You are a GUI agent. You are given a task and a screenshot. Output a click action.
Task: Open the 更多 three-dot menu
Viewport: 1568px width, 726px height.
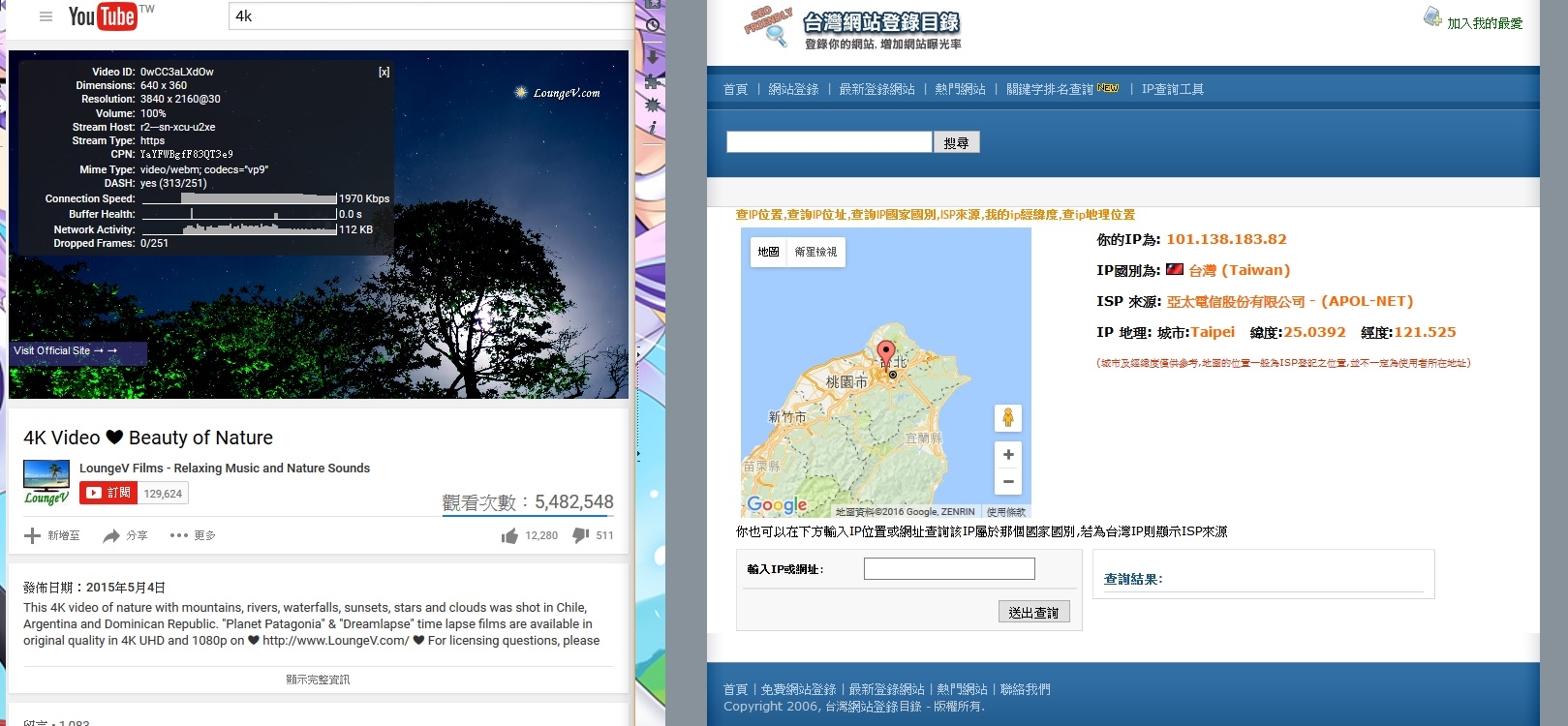[x=192, y=535]
